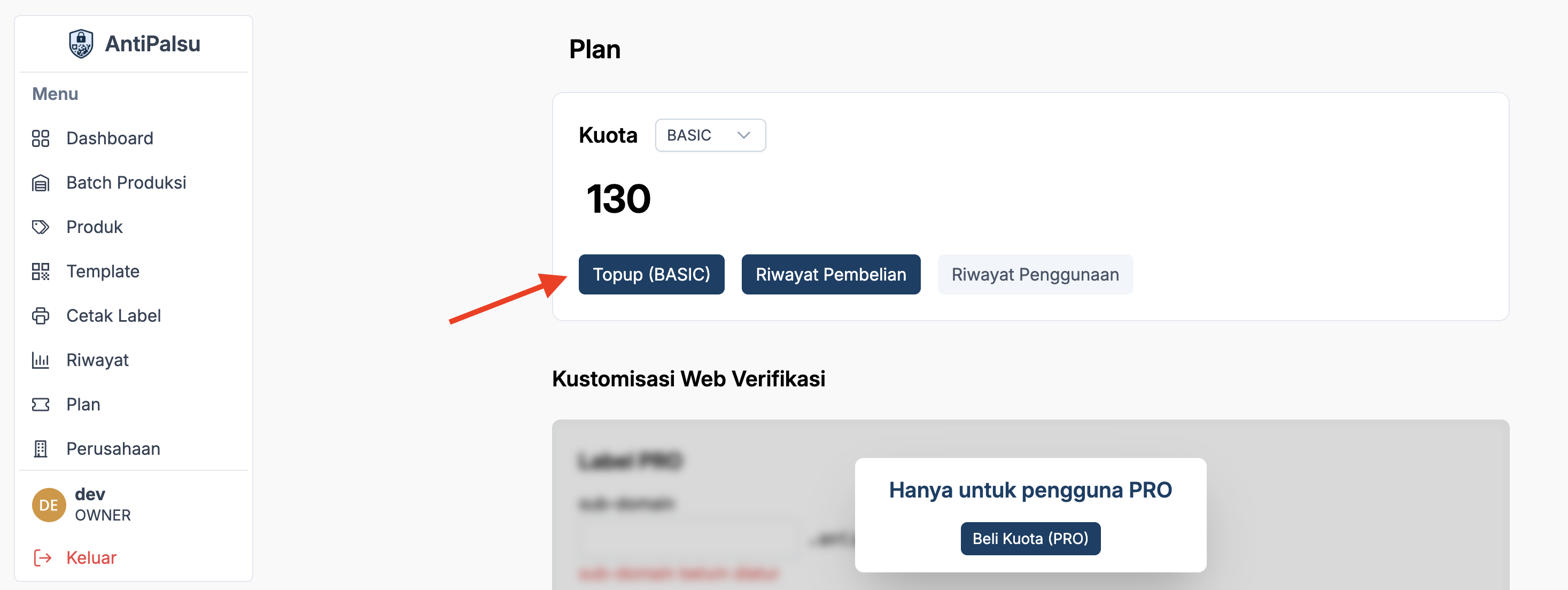Viewport: 1568px width, 590px height.
Task: Click the Cetak Label printer icon
Action: point(41,316)
